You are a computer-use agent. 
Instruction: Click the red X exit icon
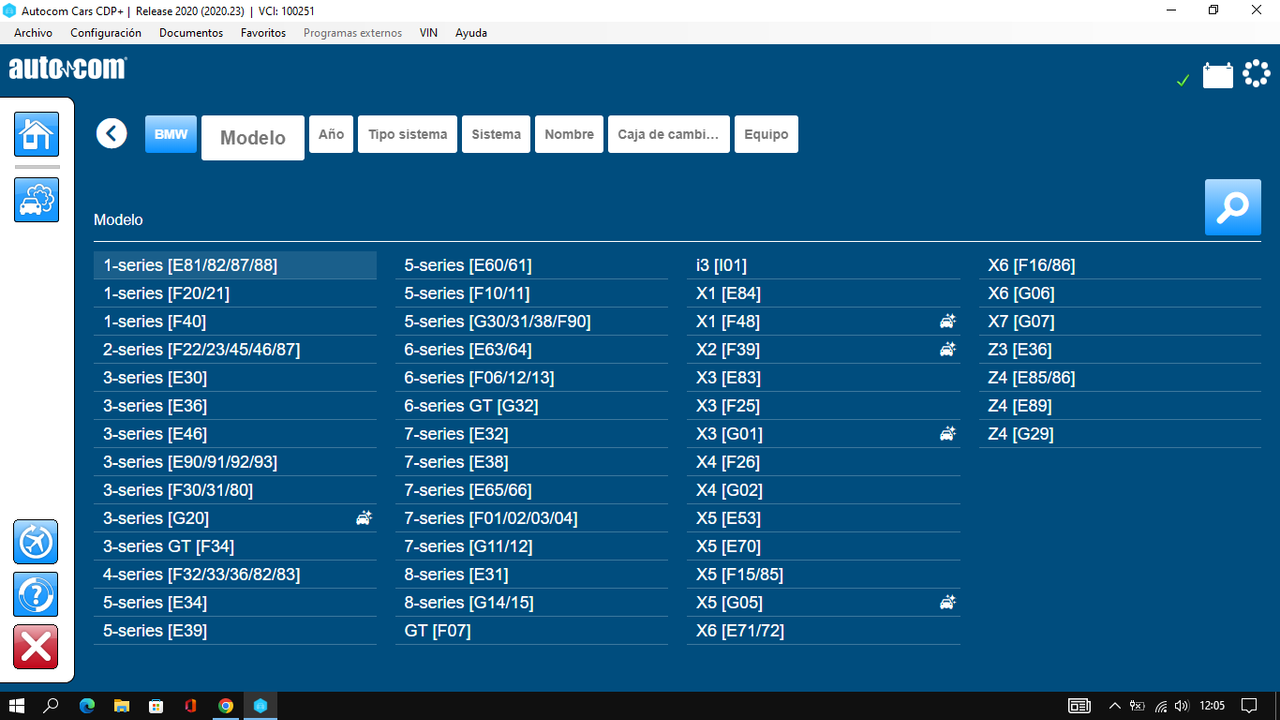[x=36, y=647]
